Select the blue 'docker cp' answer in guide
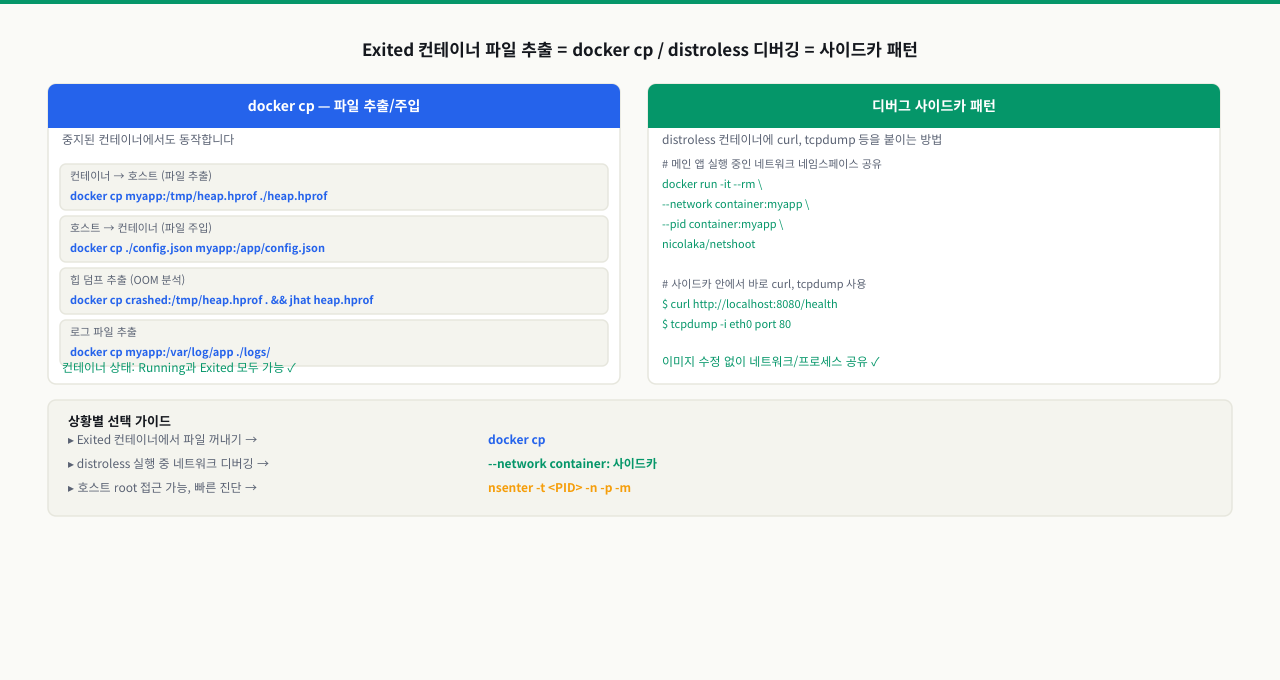Screen dimensions: 1280x680 pos(516,440)
